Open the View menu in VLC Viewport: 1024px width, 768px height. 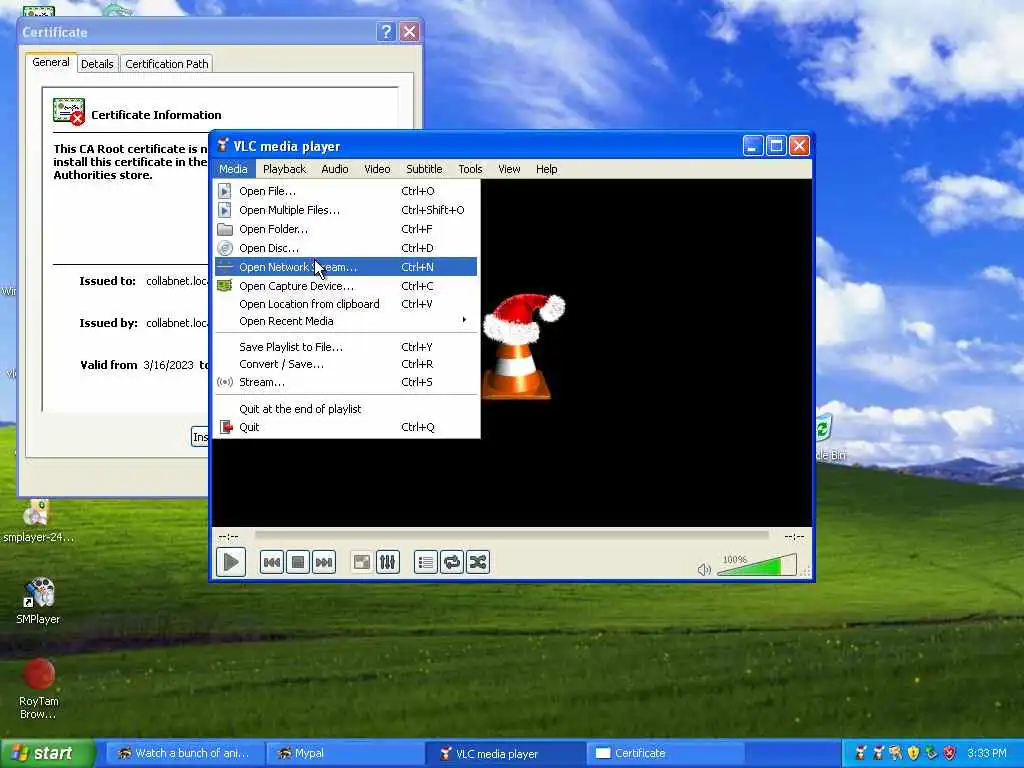[509, 169]
